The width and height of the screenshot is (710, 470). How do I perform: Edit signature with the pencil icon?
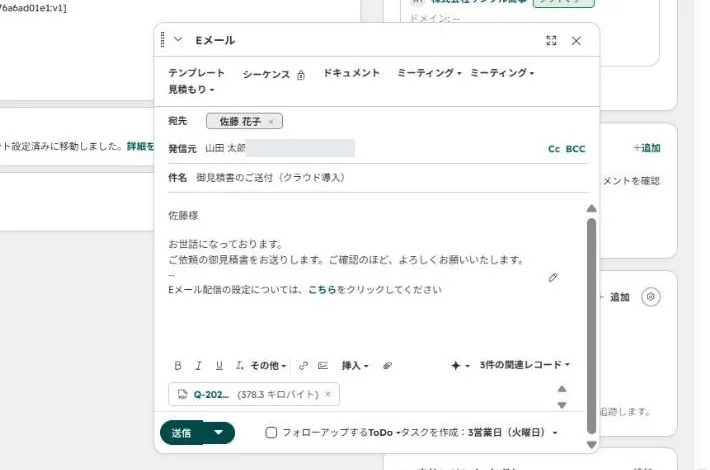552,278
